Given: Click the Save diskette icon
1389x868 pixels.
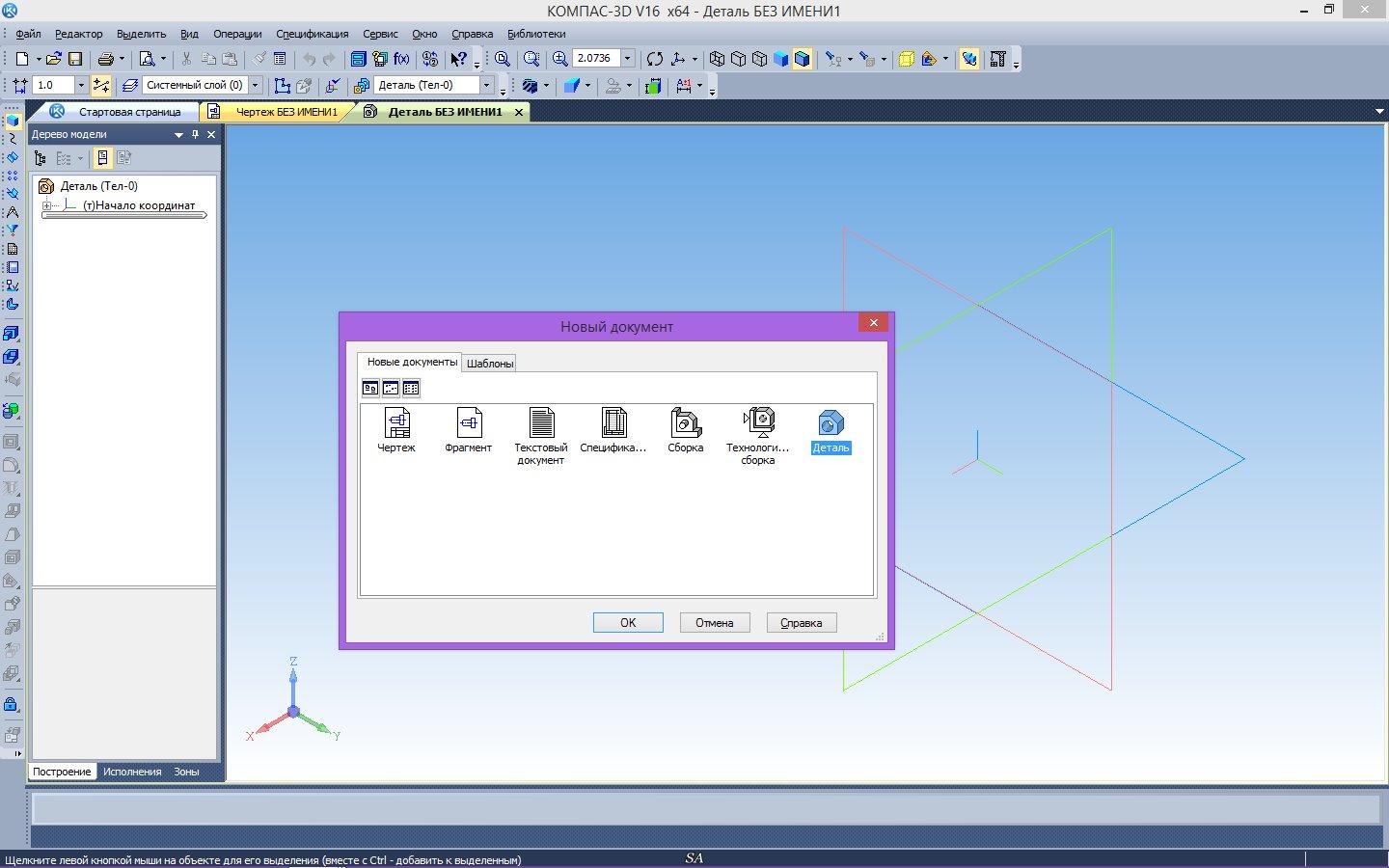Looking at the screenshot, I should click(x=75, y=59).
